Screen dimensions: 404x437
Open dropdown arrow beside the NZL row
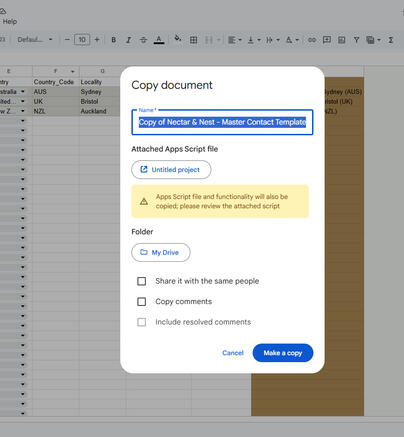click(x=23, y=111)
